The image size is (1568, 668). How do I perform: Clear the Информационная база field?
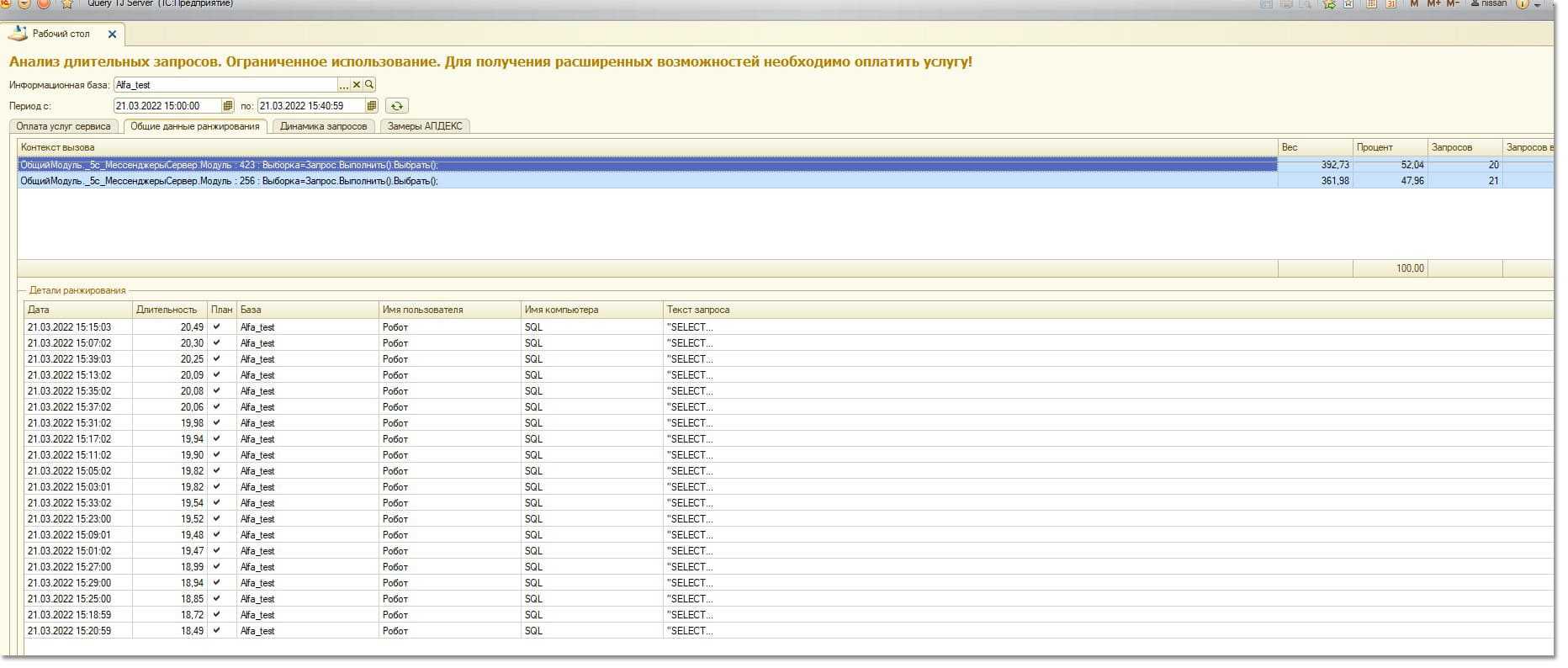[x=356, y=85]
